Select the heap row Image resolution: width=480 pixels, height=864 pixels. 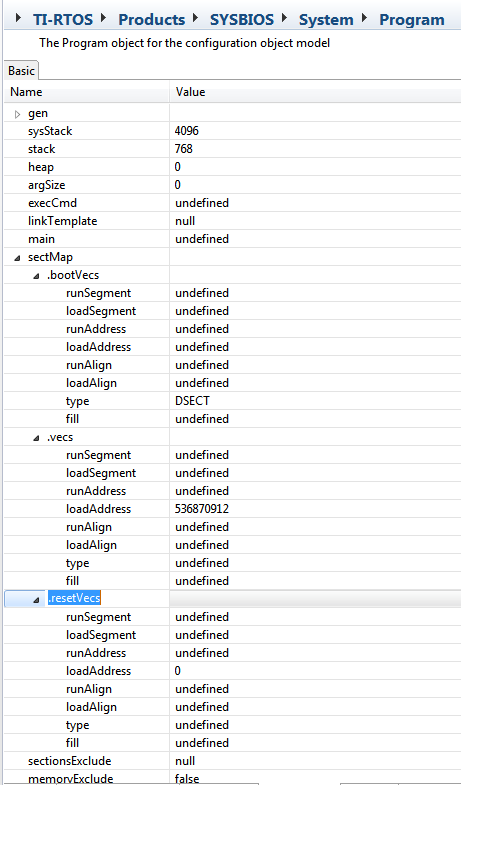click(233, 167)
